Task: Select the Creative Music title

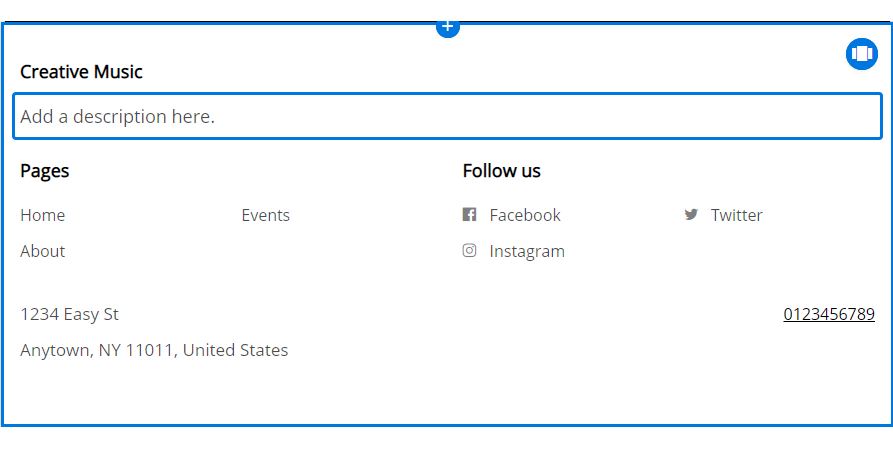Action: click(x=81, y=72)
